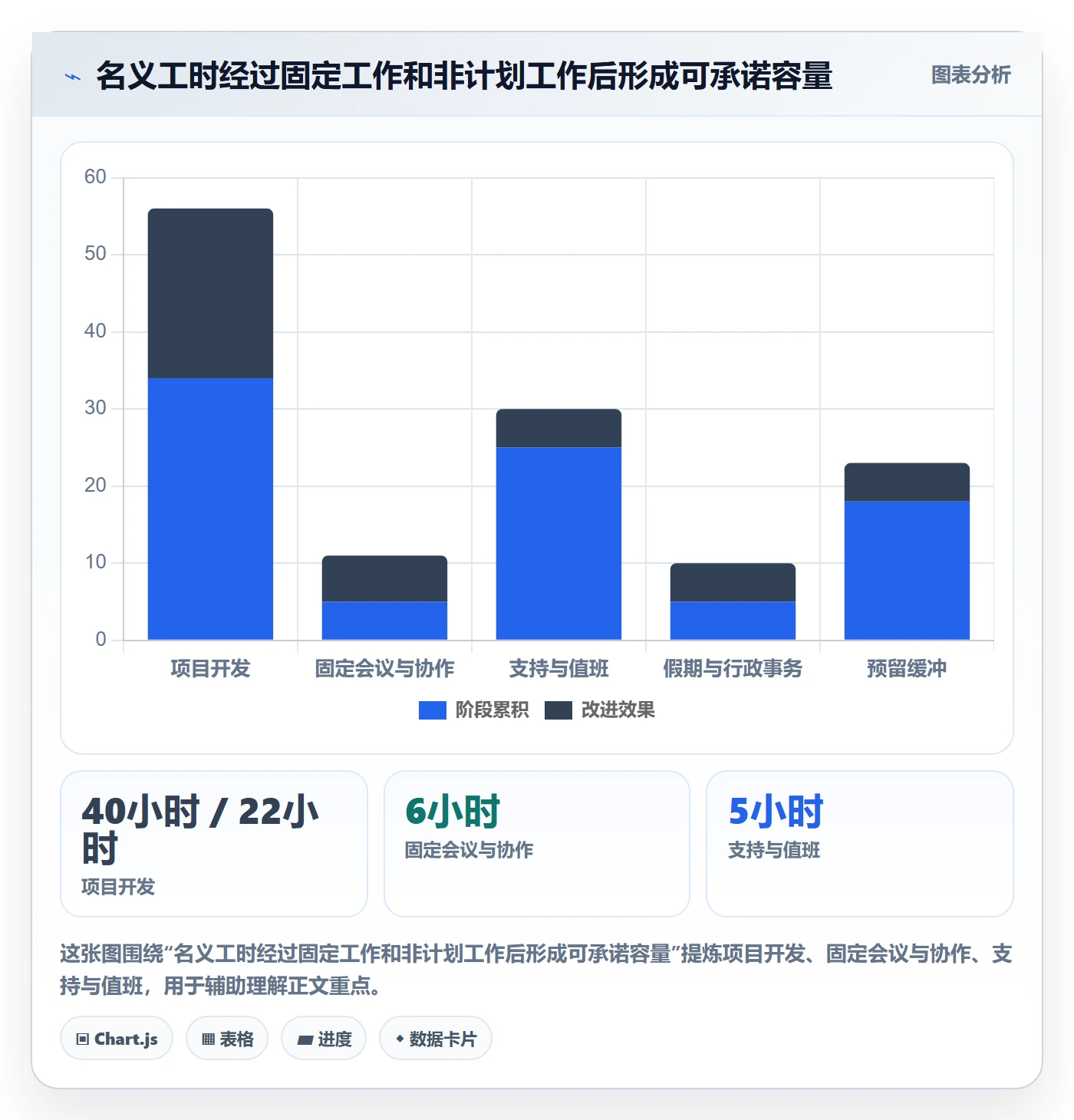
Task: Toggle the 改进效果 legend color box
Action: [558, 710]
